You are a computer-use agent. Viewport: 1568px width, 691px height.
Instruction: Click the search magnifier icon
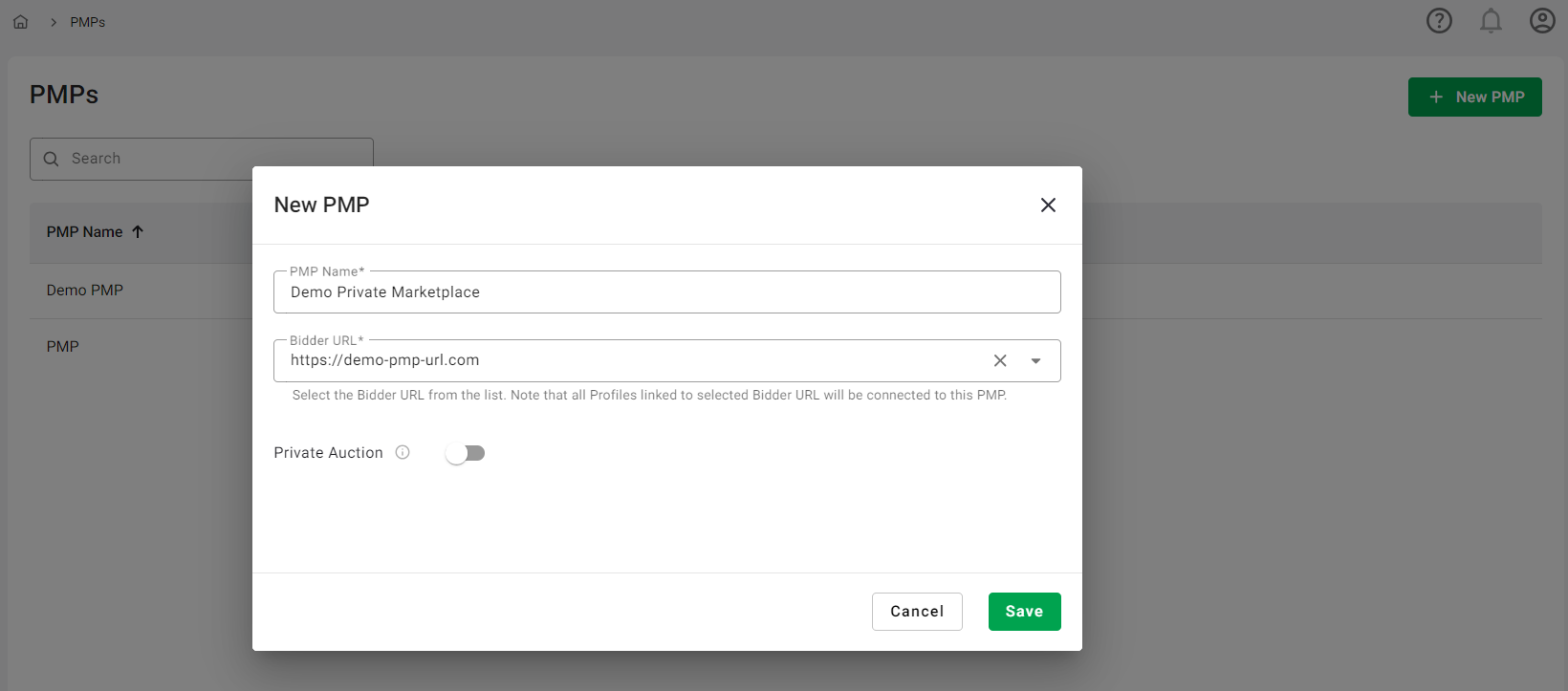tap(52, 159)
